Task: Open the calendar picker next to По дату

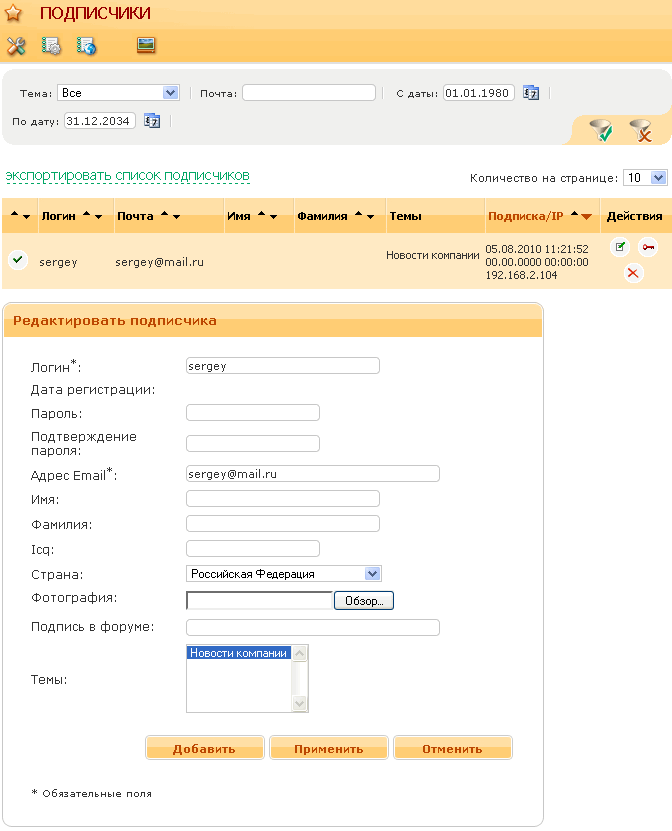Action: click(152, 121)
